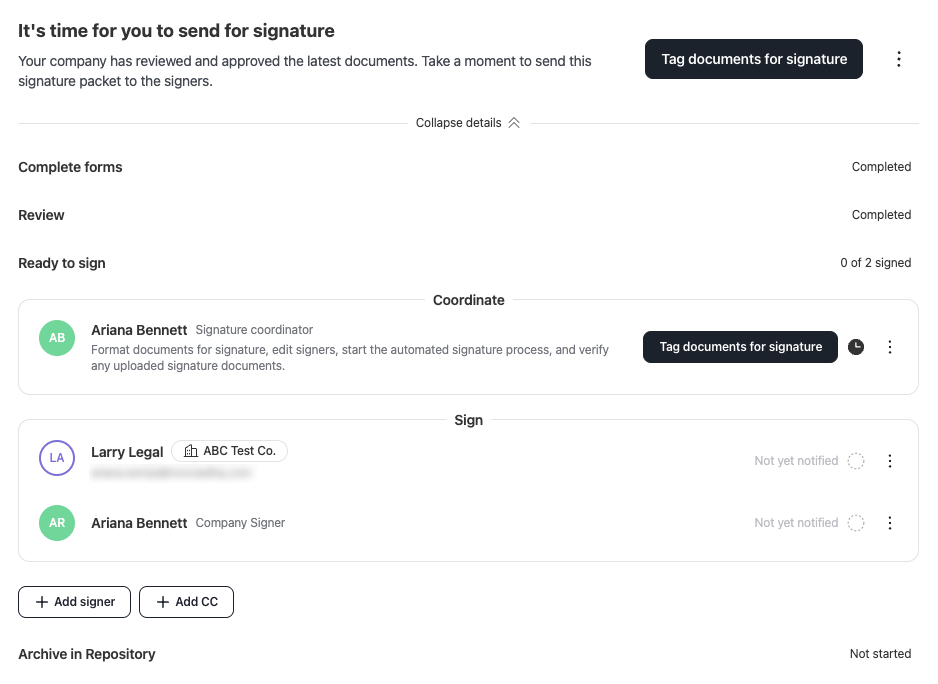Viewport: 938px width, 684px height.
Task: Click the Add CC button
Action: tap(187, 602)
